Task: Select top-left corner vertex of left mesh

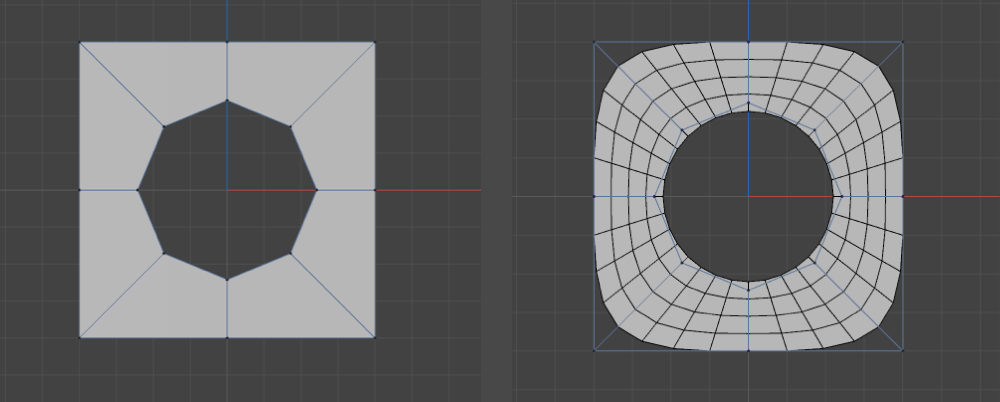Action: (x=80, y=42)
